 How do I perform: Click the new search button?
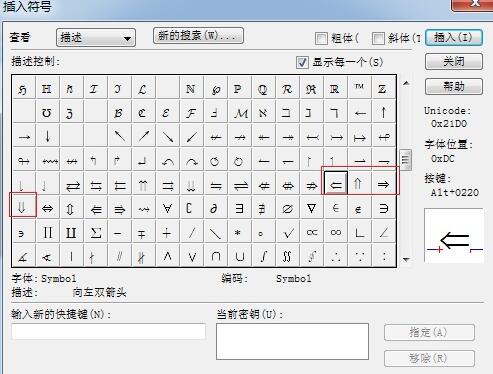198,35
